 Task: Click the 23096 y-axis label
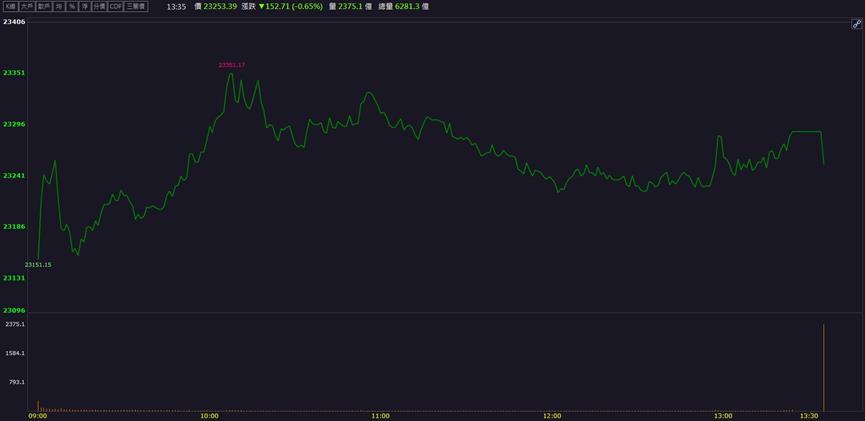pyautogui.click(x=14, y=310)
